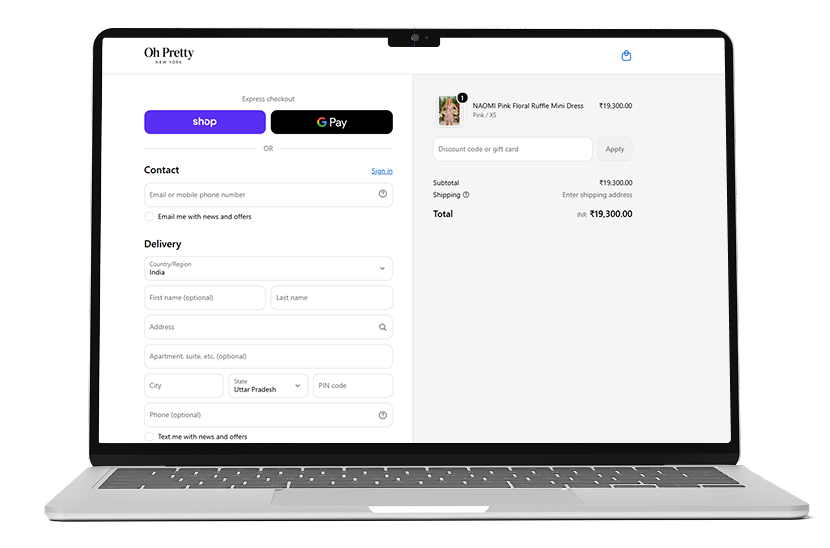Pay with Google Pay button
Image resolution: width=830 pixels, height=548 pixels.
tap(332, 122)
